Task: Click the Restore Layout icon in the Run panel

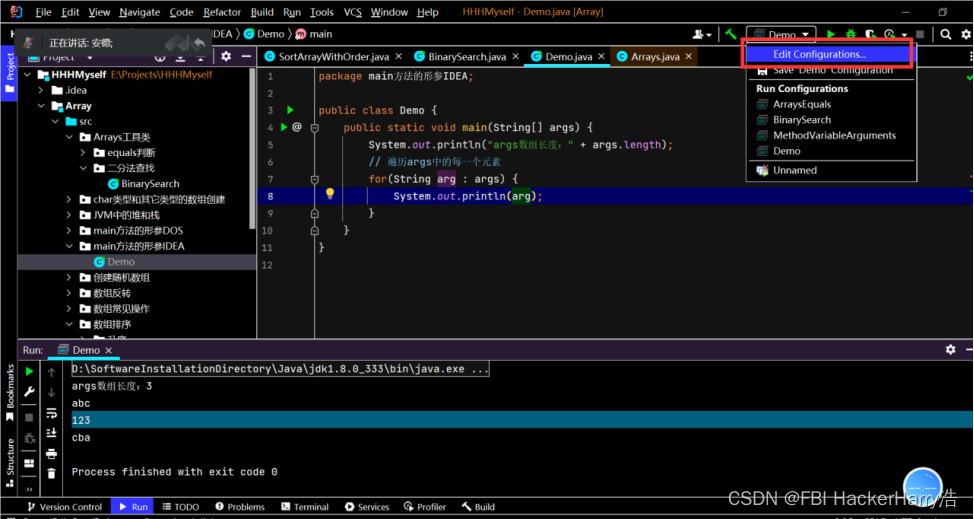Action: pos(29,463)
